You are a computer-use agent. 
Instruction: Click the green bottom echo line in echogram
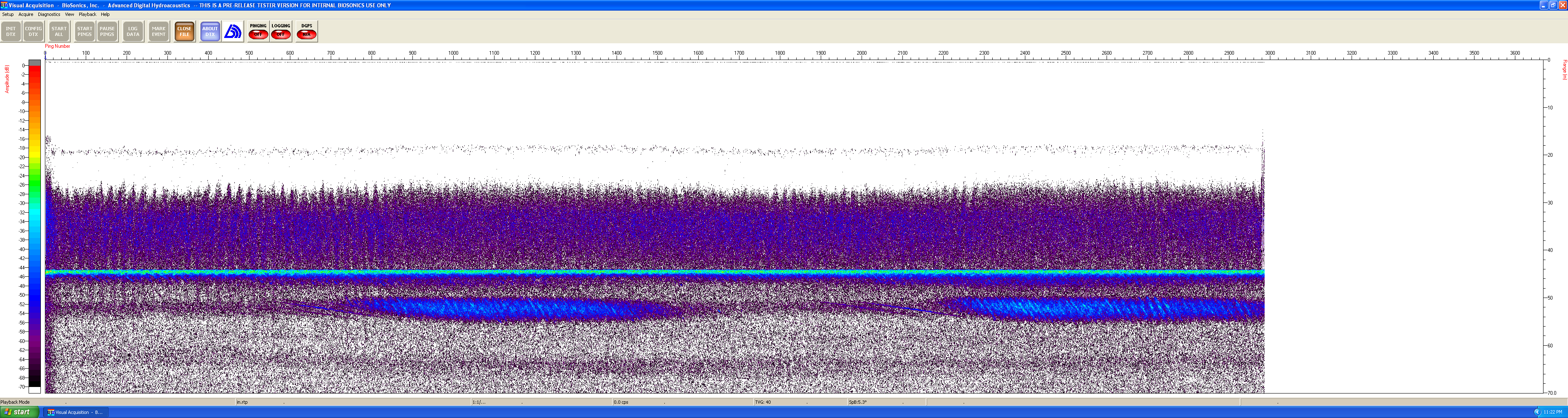(654, 273)
